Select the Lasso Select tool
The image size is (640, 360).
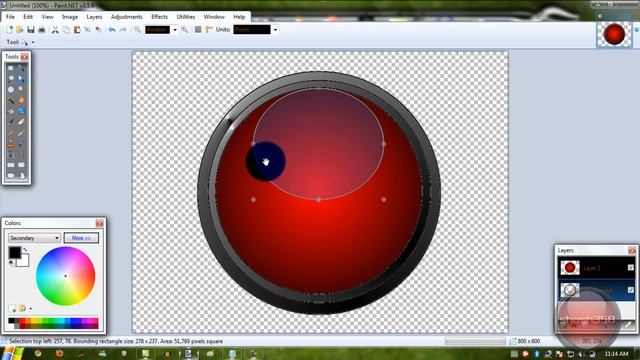coord(11,78)
